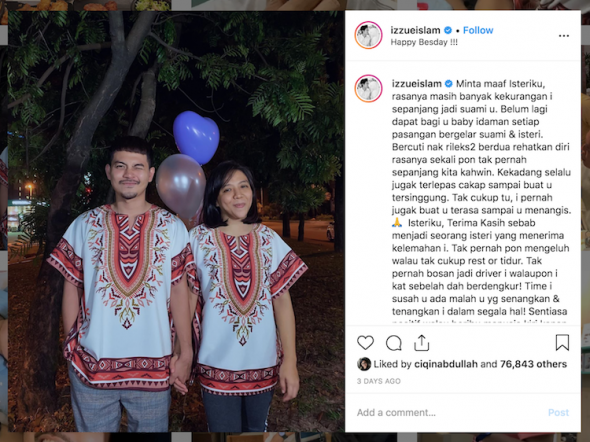
Task: Click izzueislam username in post header
Action: tap(415, 30)
